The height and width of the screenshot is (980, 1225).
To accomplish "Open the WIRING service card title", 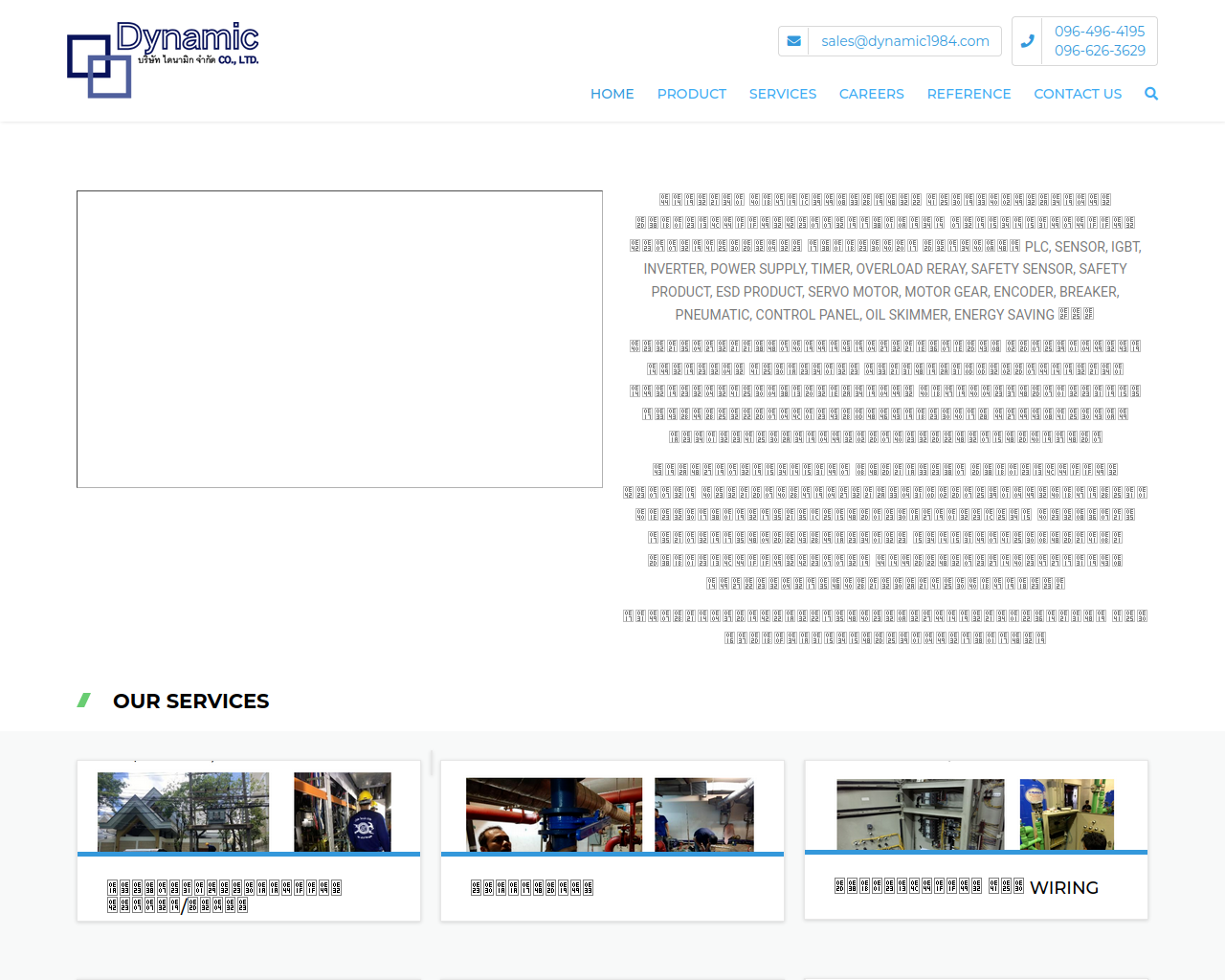I will pos(967,887).
